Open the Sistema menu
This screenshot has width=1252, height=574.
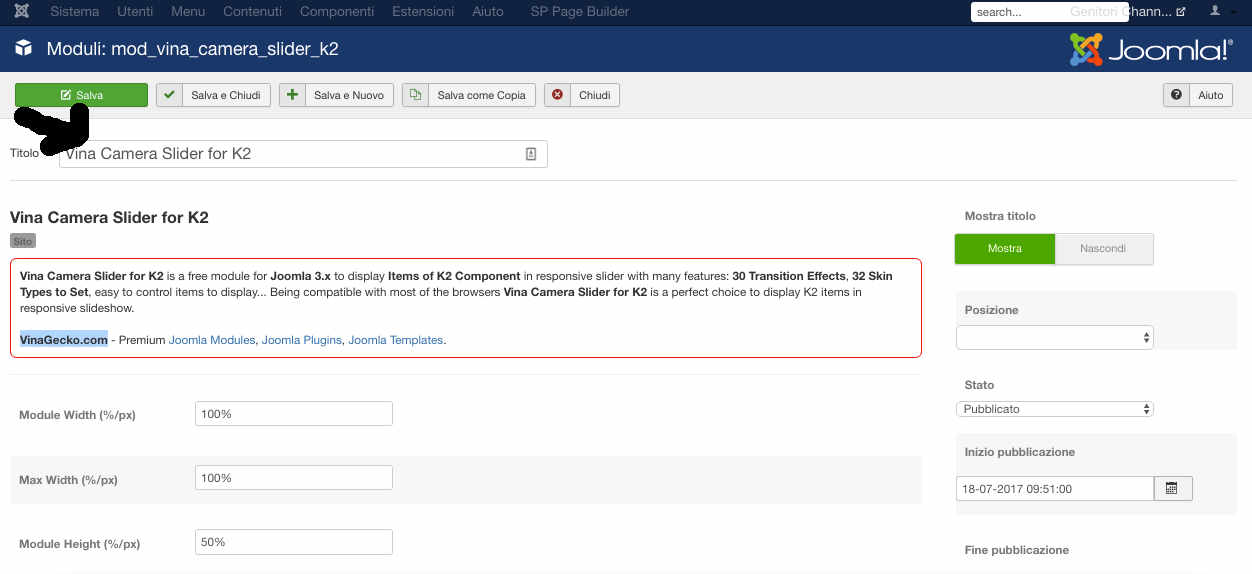pos(74,12)
